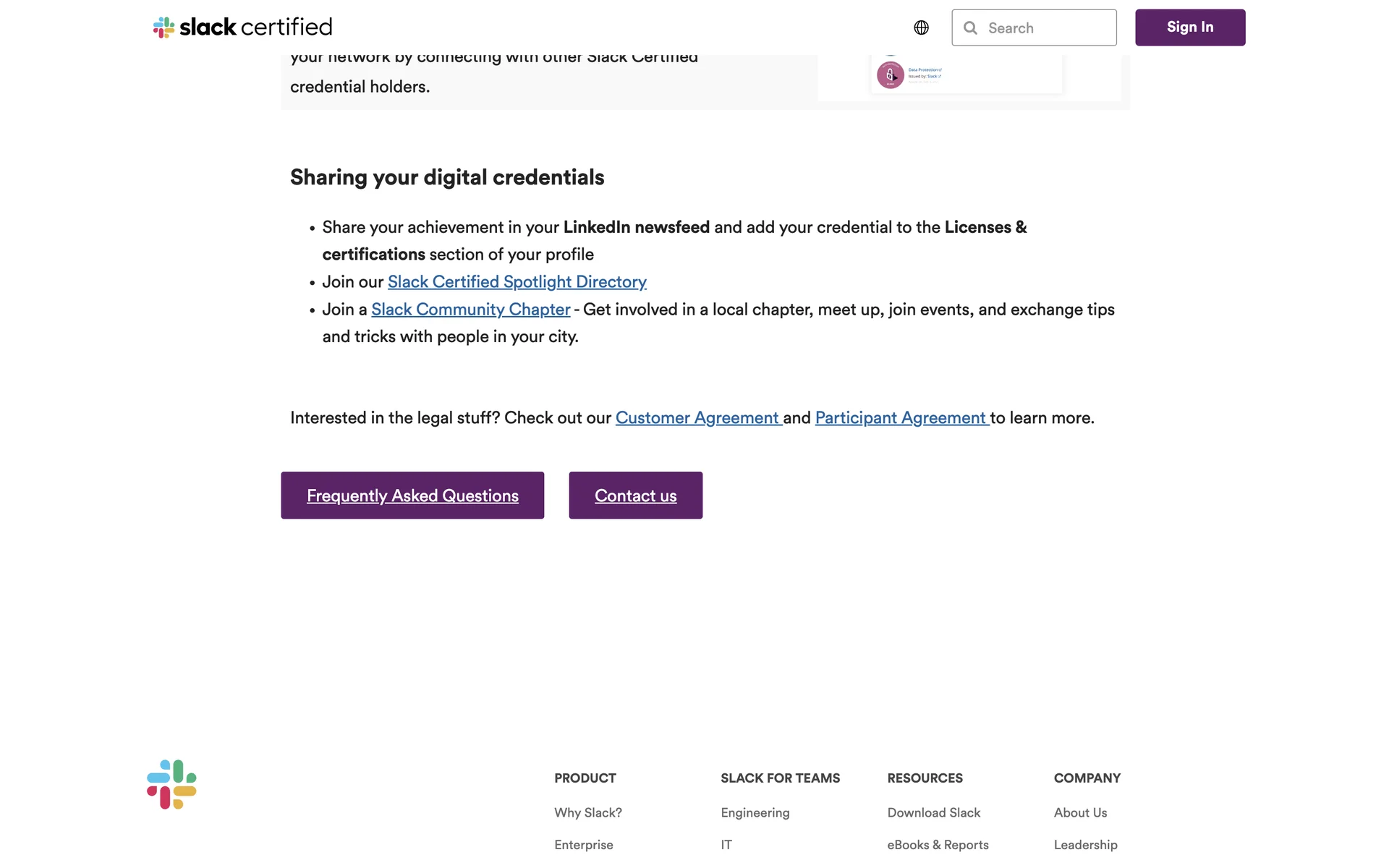Click the credential badge thumbnail image
This screenshot has height=868, width=1389.
point(891,75)
